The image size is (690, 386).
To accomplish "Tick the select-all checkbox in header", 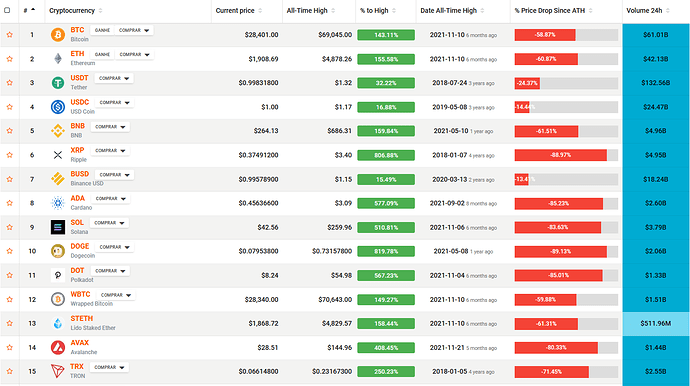I will (x=7, y=10).
